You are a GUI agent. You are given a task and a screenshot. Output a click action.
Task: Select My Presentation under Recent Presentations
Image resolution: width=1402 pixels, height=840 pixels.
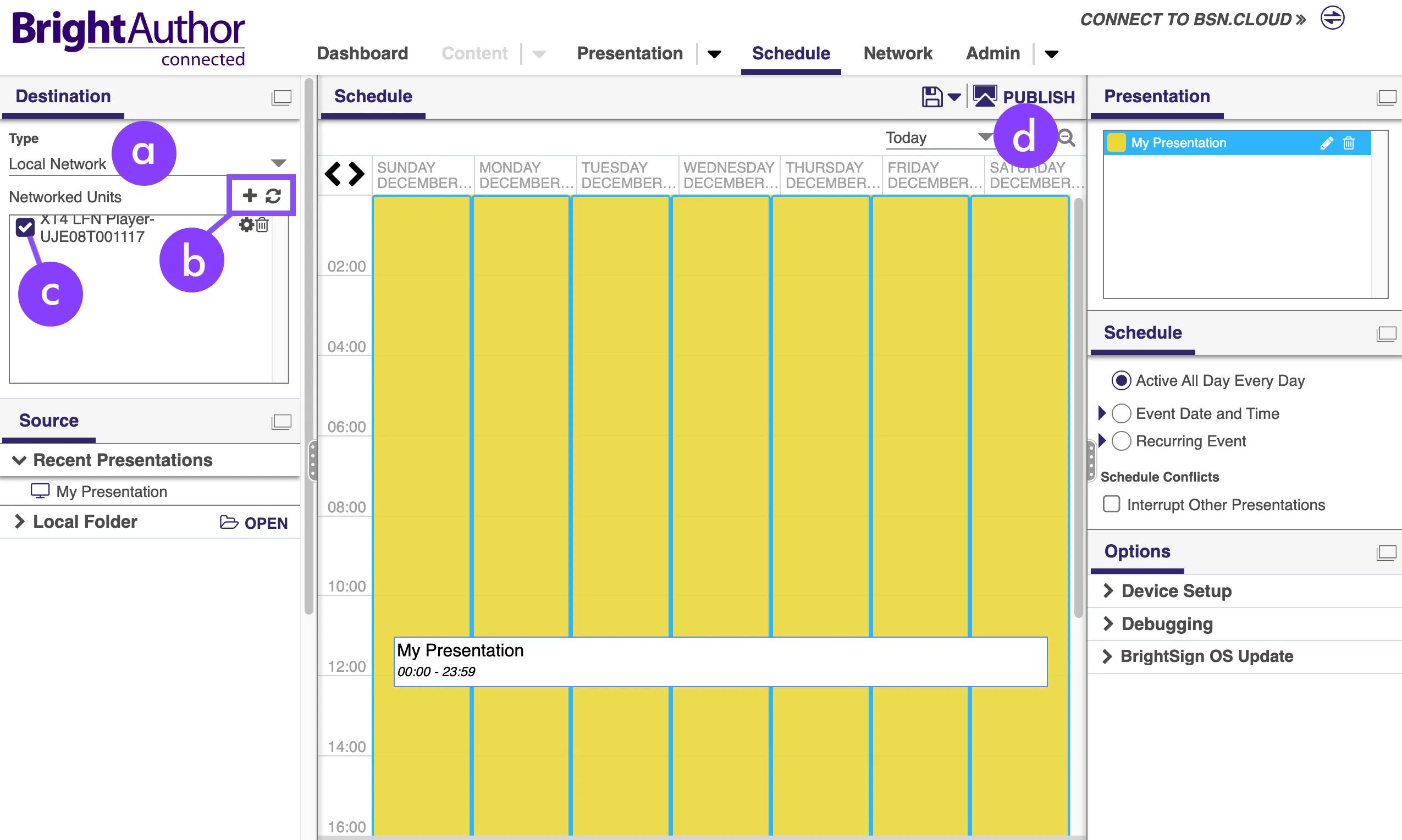coord(112,491)
